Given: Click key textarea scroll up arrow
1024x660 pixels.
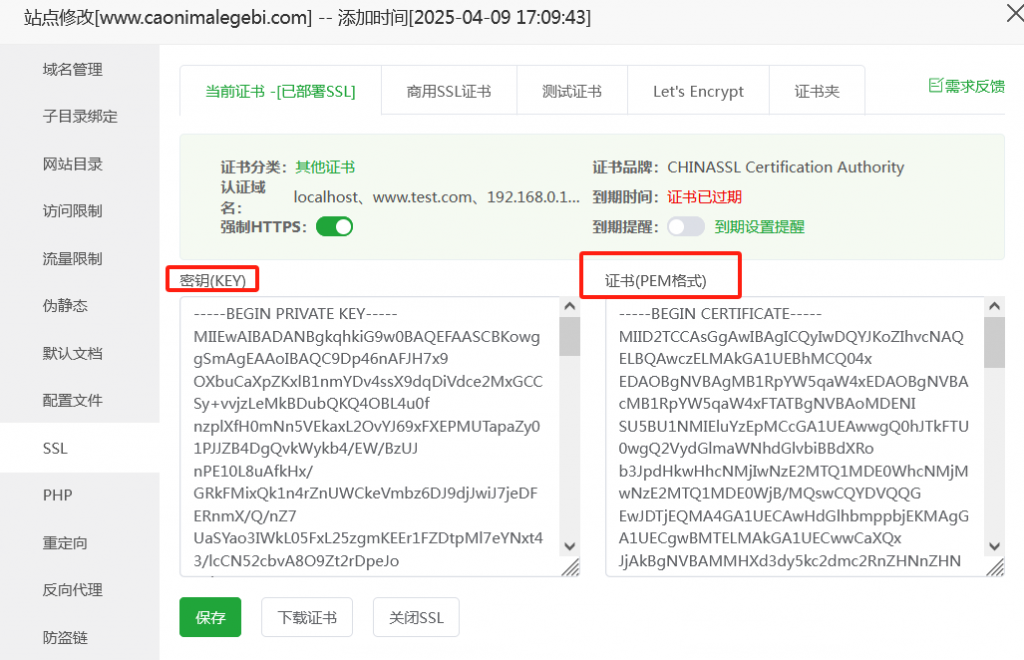Looking at the screenshot, I should coord(569,306).
